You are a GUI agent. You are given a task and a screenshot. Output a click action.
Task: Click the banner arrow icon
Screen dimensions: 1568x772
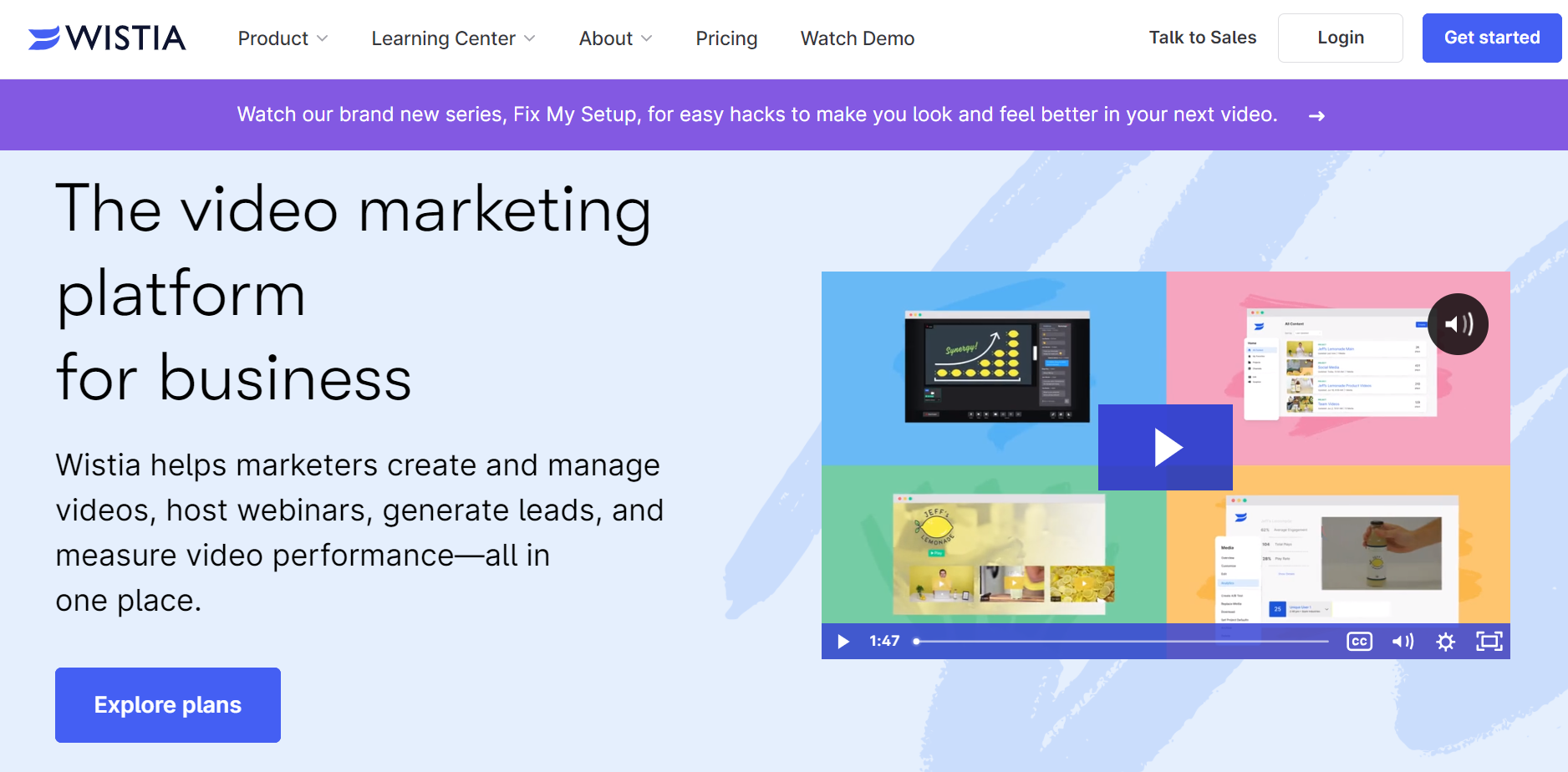(x=1316, y=116)
